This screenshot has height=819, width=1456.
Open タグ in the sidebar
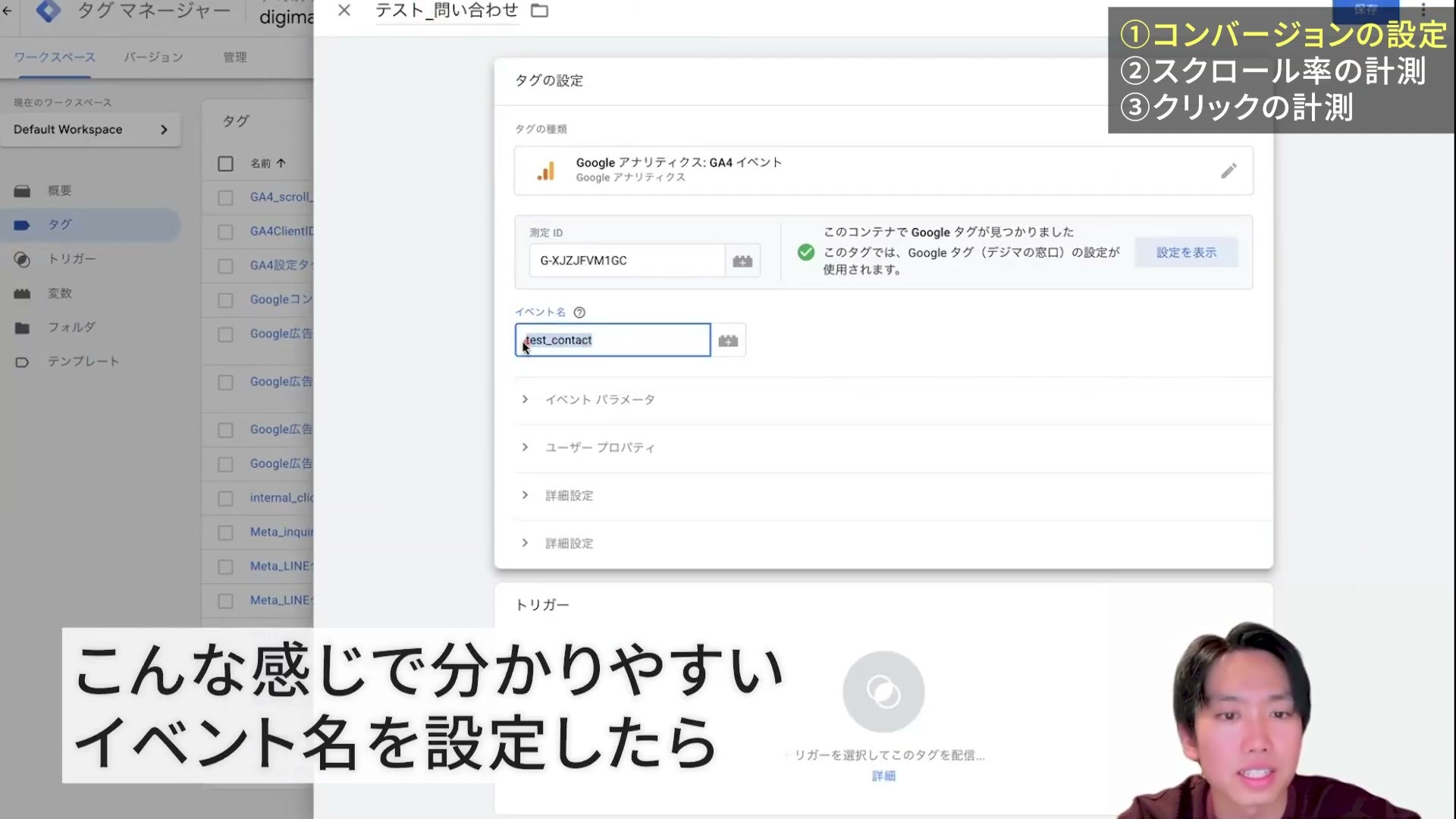coord(60,224)
